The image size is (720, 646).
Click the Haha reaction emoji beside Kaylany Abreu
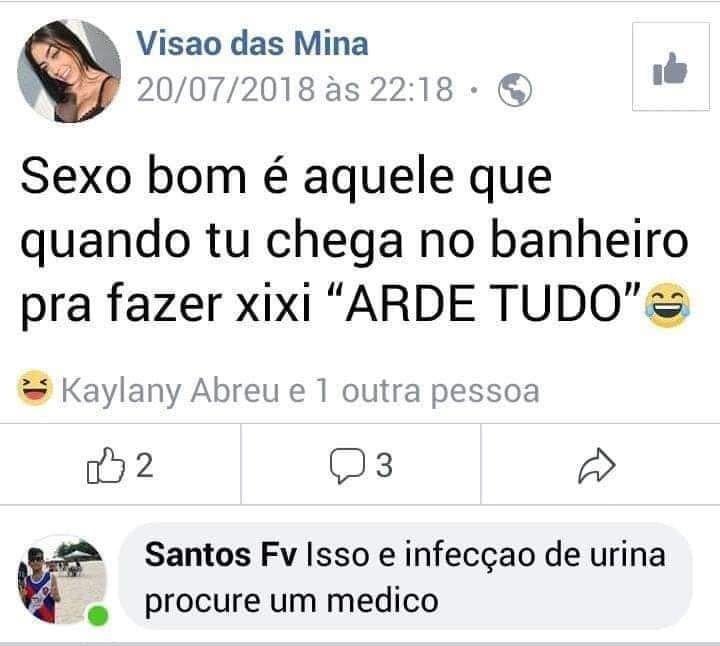(34, 388)
